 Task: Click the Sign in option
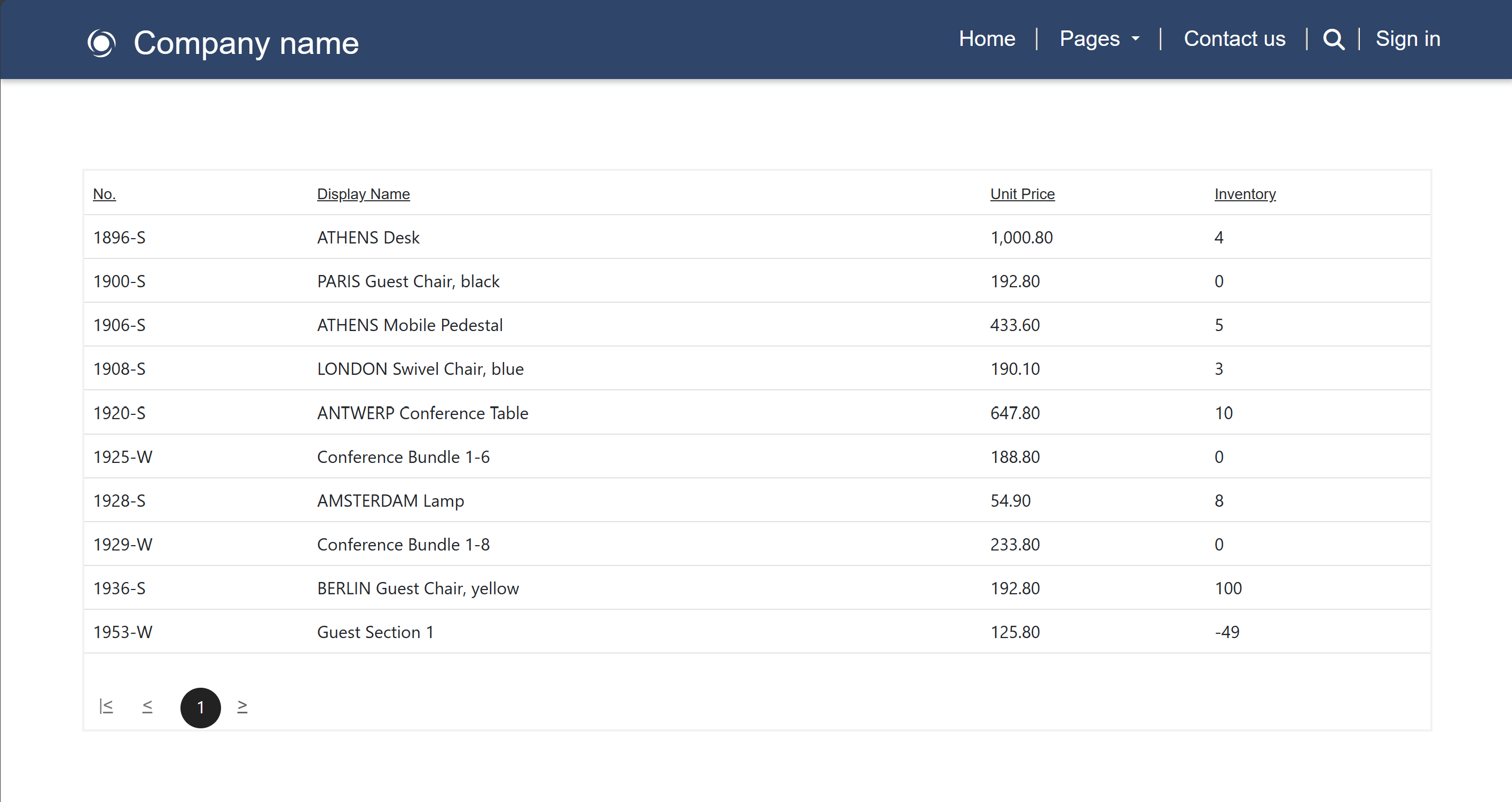(x=1407, y=38)
